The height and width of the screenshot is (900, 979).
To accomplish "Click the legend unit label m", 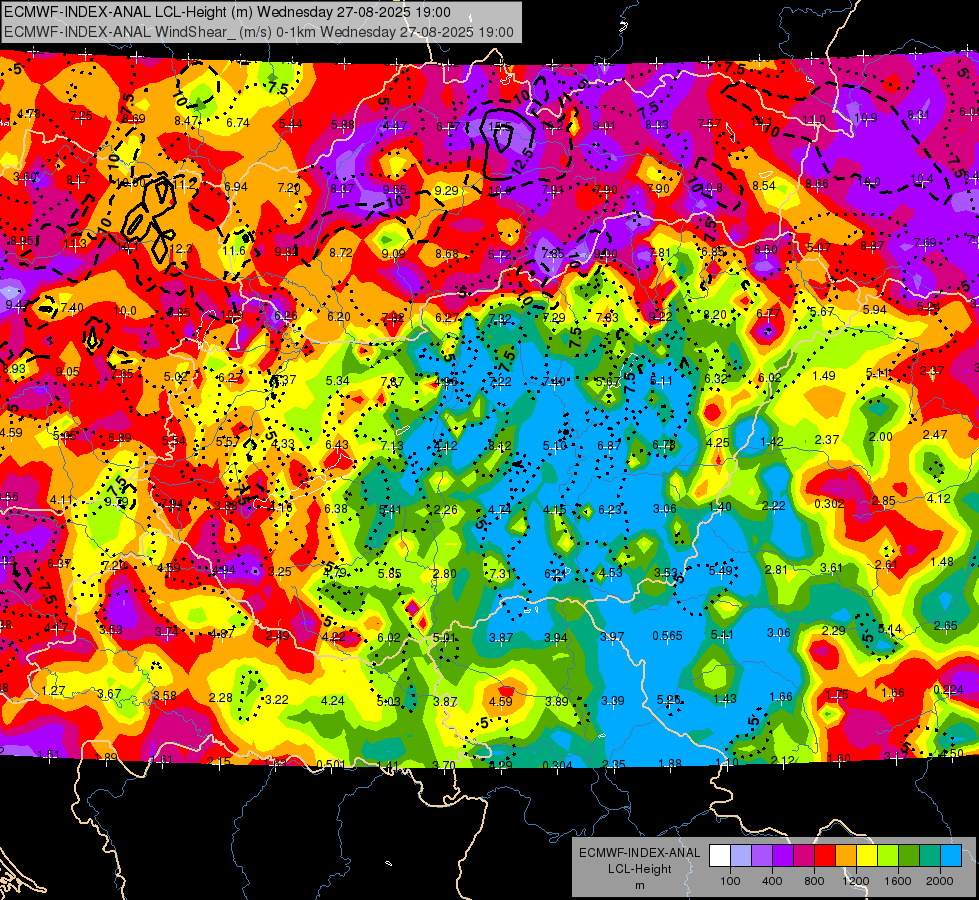I will pyautogui.click(x=639, y=885).
